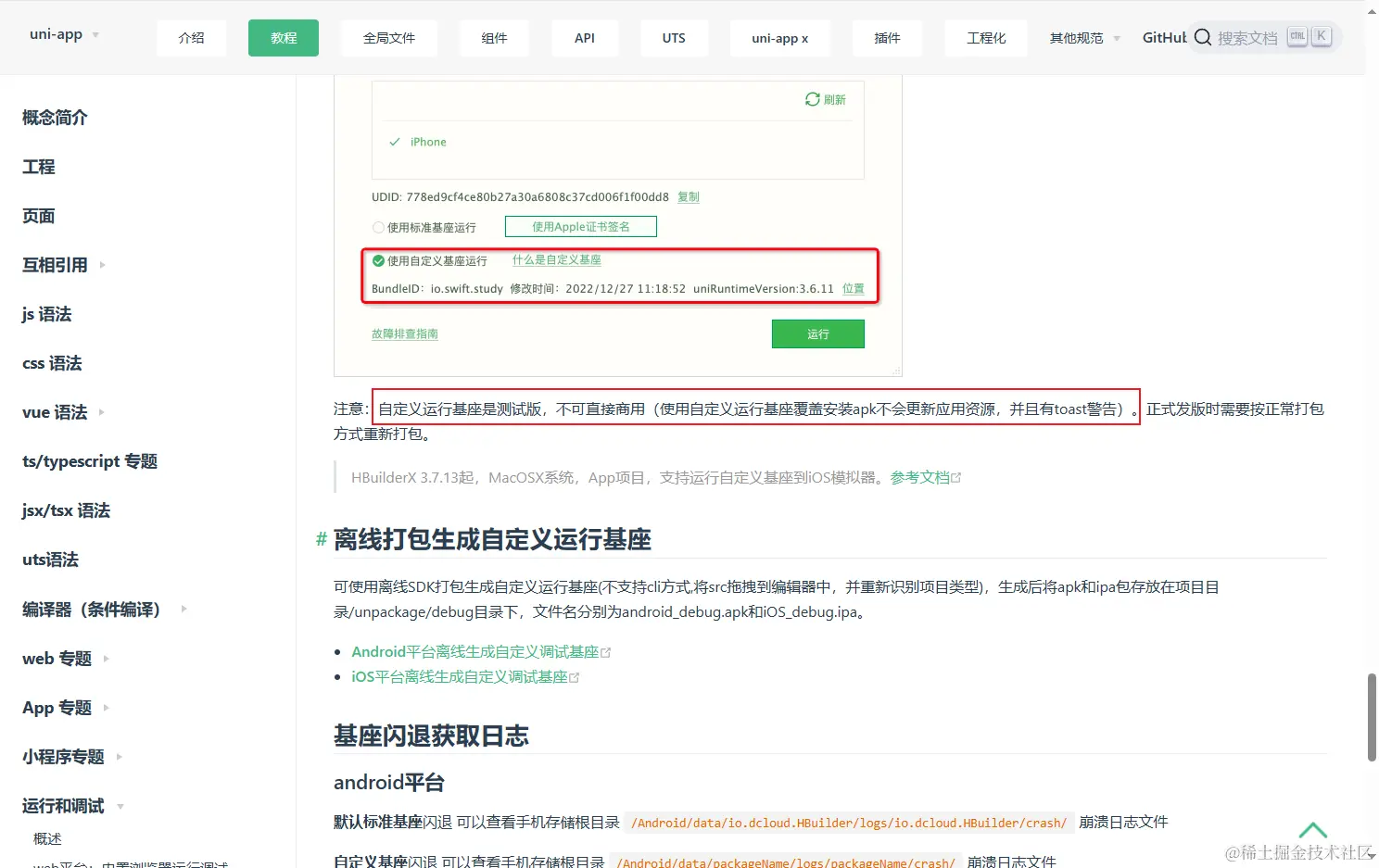Click the HBuilderX run dialog screenshot image

618,225
